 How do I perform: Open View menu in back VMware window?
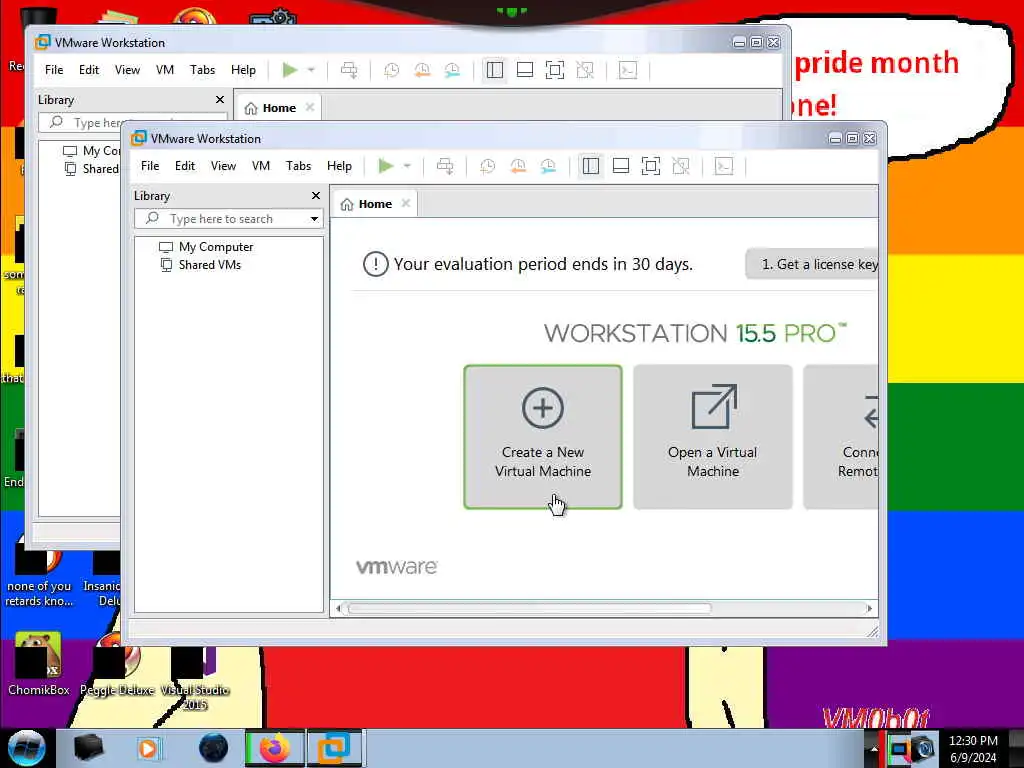click(x=127, y=70)
